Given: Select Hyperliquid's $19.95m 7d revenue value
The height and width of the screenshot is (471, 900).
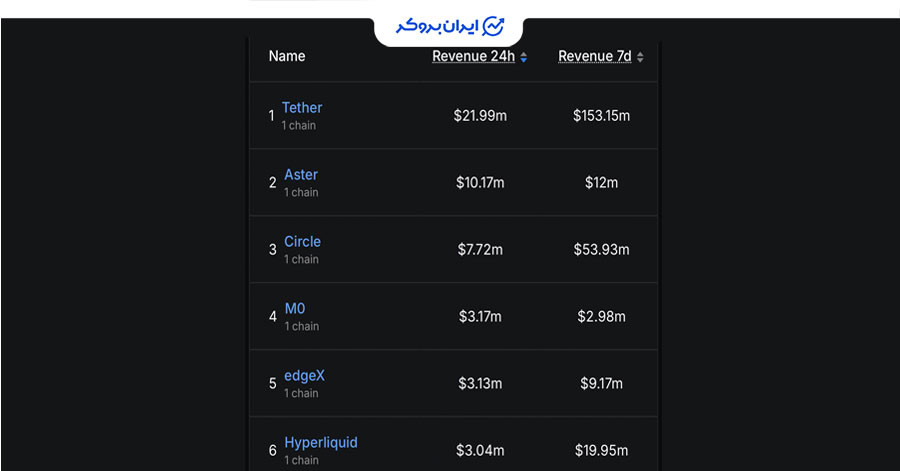Looking at the screenshot, I should click(x=601, y=451).
